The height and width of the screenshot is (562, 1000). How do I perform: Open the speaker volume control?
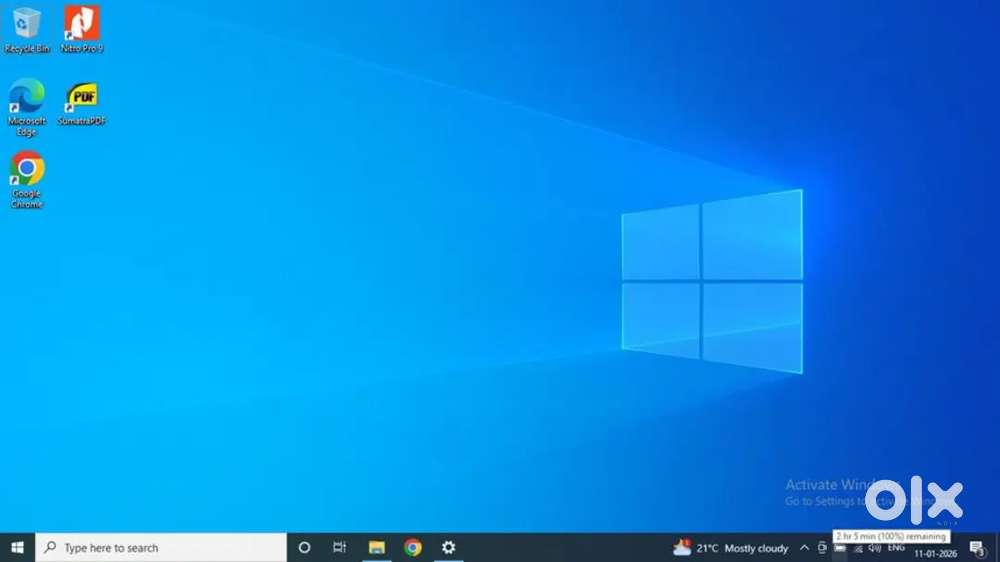(x=875, y=548)
